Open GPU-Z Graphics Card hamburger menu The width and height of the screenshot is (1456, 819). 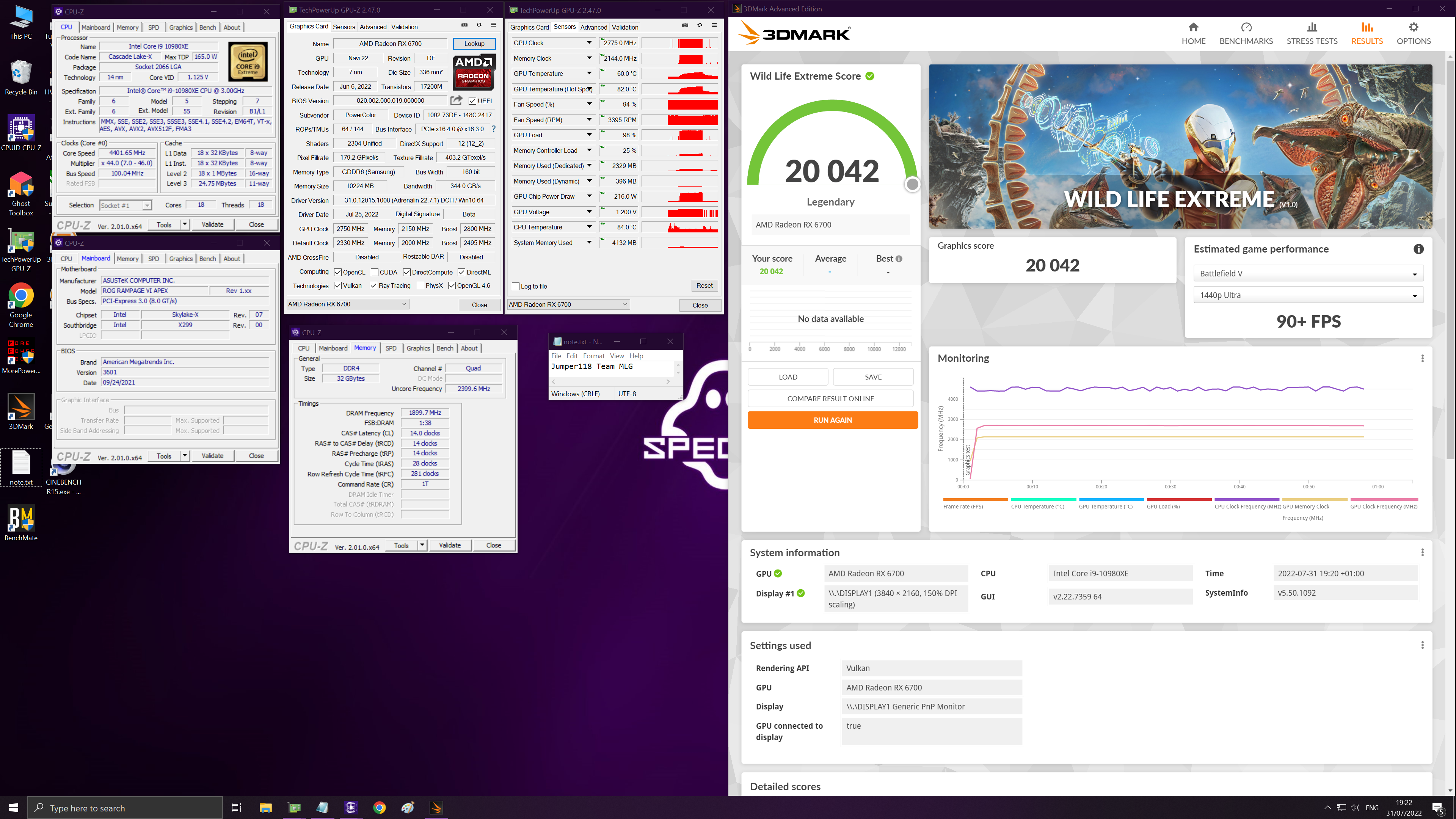(493, 25)
